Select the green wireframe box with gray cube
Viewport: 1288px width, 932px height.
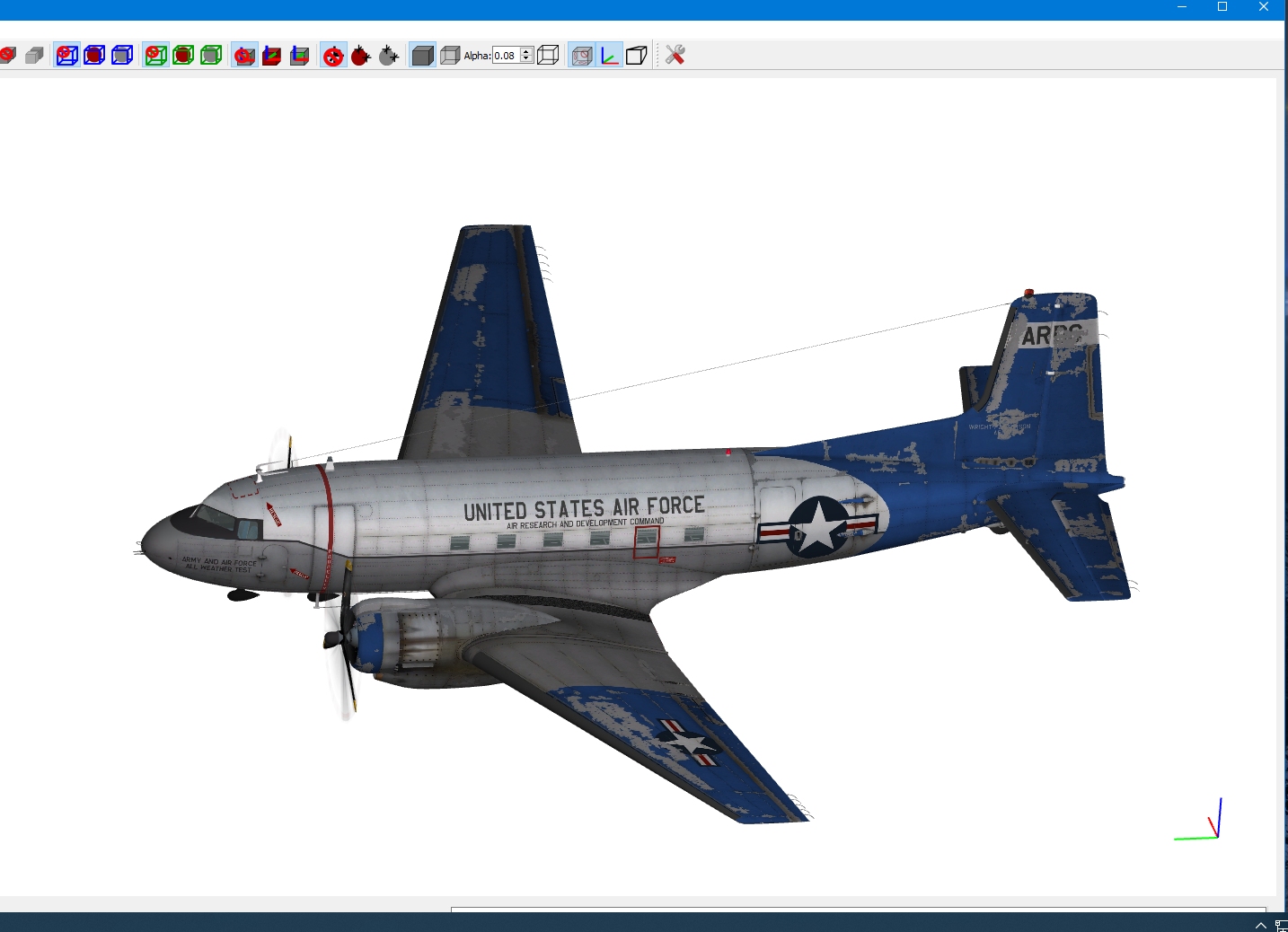[211, 56]
